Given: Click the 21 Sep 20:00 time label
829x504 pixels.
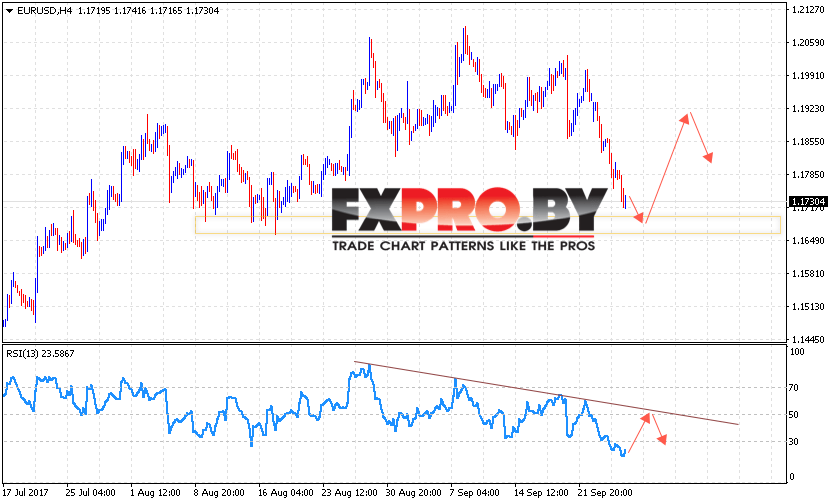Looking at the screenshot, I should coord(605,493).
